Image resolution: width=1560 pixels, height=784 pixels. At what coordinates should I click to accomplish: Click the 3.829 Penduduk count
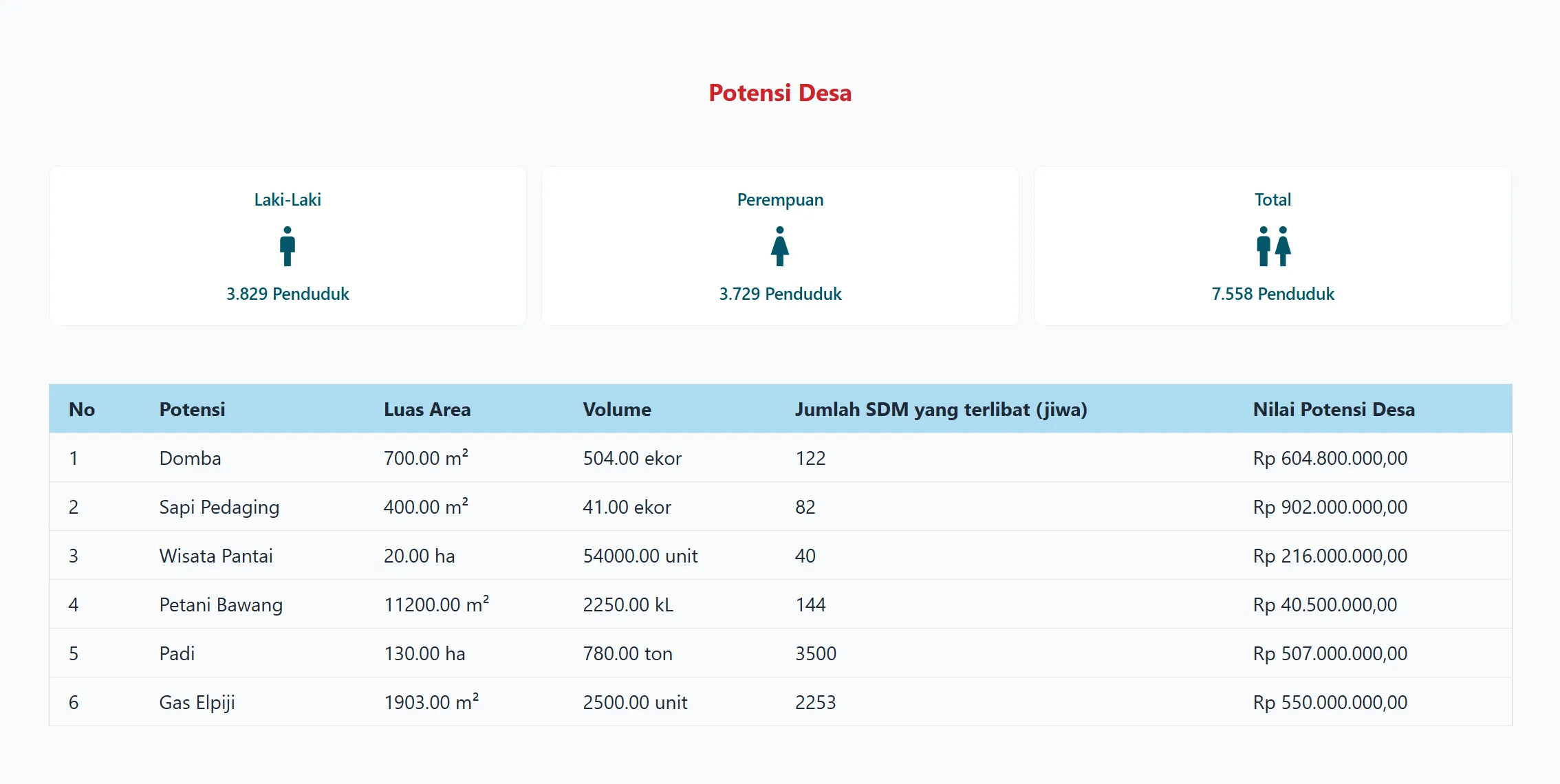click(288, 294)
